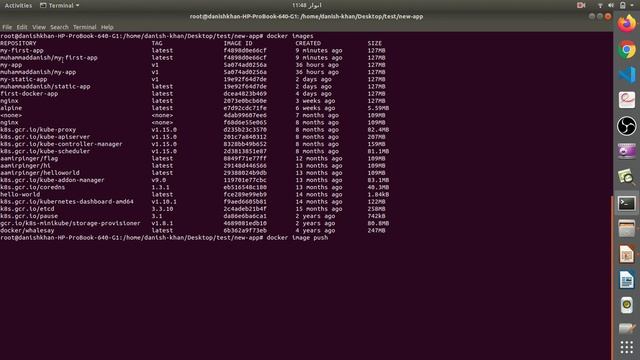Click 'k8s.gcr.io/coredns' repository text
Screen dimensions: 640x360
(33, 187)
